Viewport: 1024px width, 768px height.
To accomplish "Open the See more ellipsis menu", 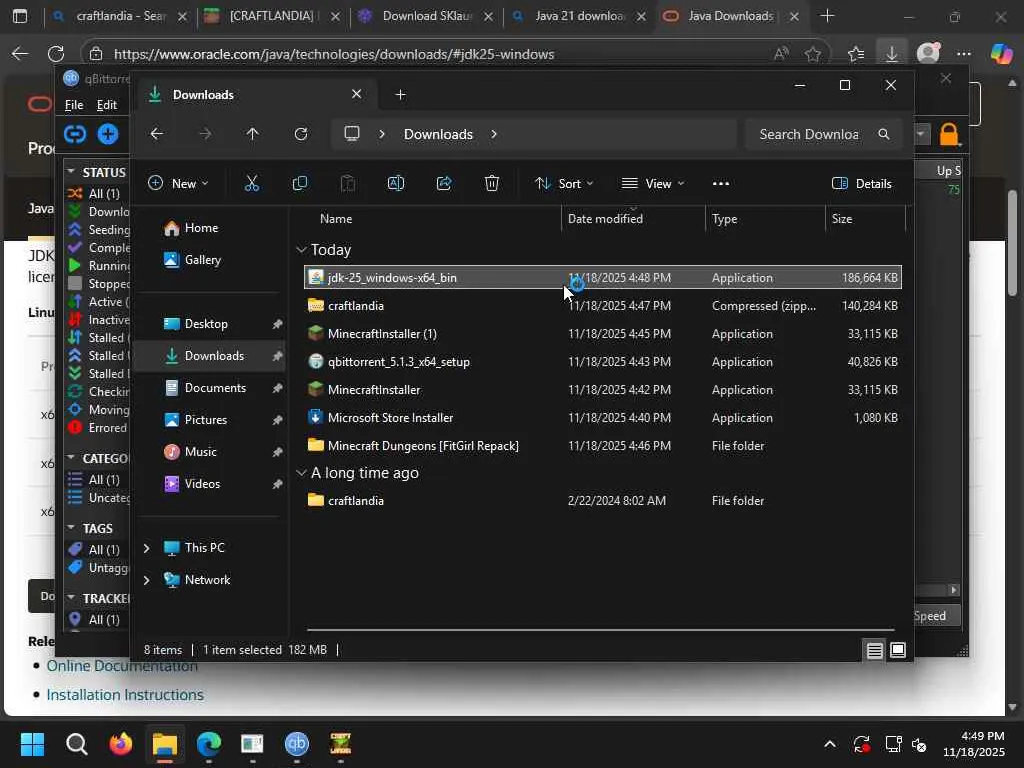I will (721, 184).
